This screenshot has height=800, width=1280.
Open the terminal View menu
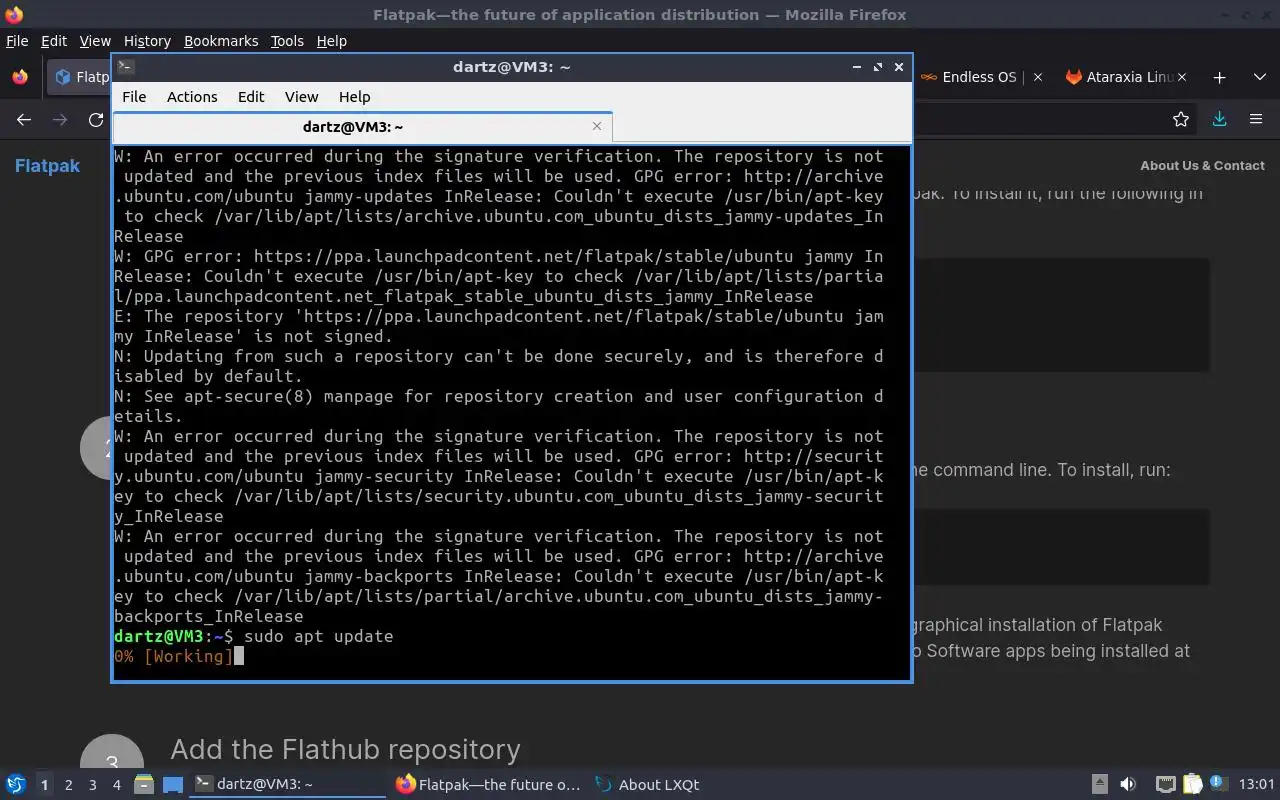(301, 97)
